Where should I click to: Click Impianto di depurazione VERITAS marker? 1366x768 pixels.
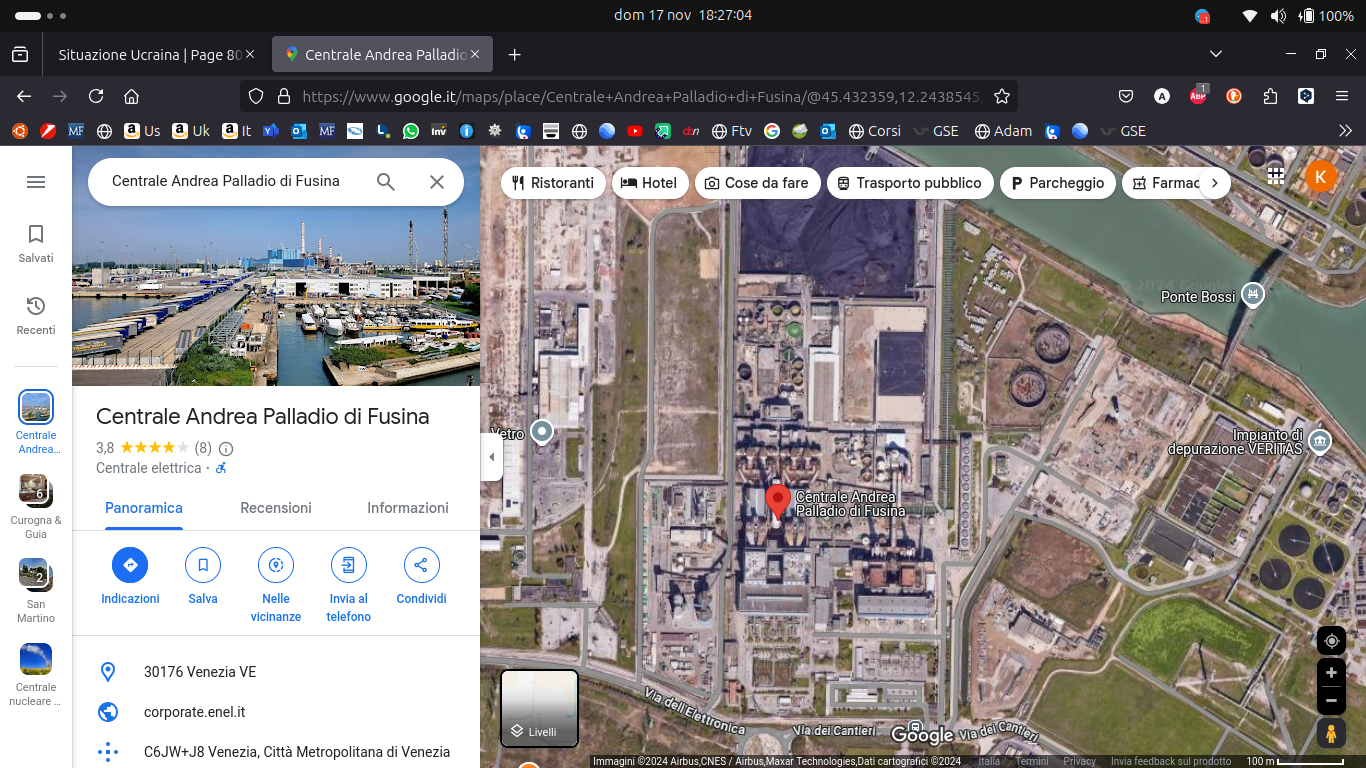tap(1320, 441)
